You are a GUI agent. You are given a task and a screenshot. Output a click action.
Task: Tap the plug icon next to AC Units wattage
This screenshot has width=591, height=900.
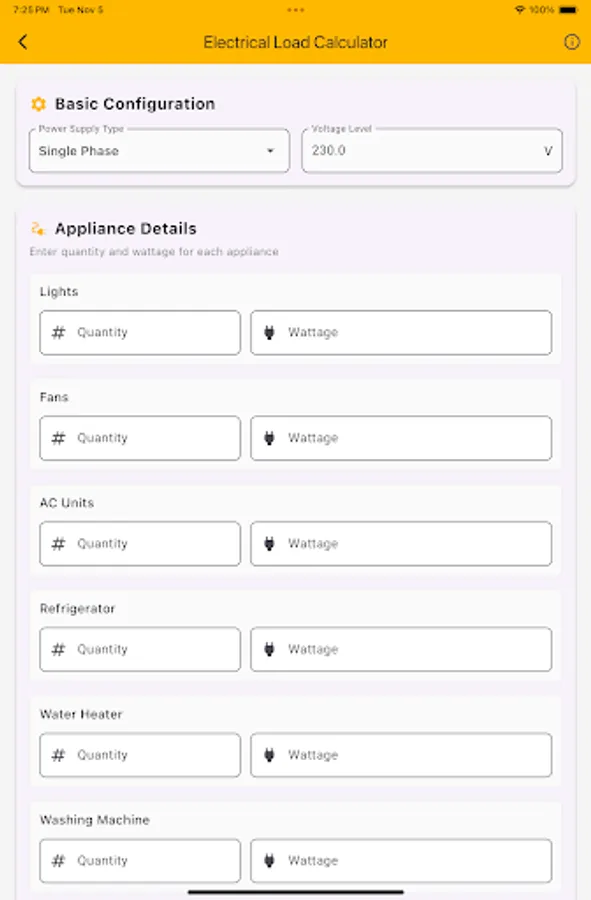[x=268, y=543]
